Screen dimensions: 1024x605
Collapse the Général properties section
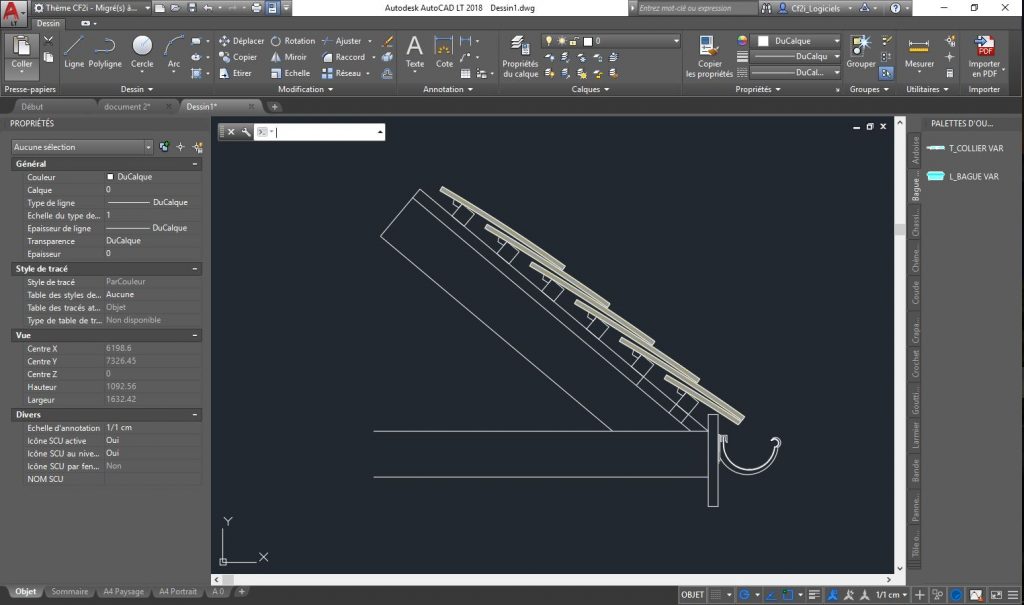coord(195,164)
